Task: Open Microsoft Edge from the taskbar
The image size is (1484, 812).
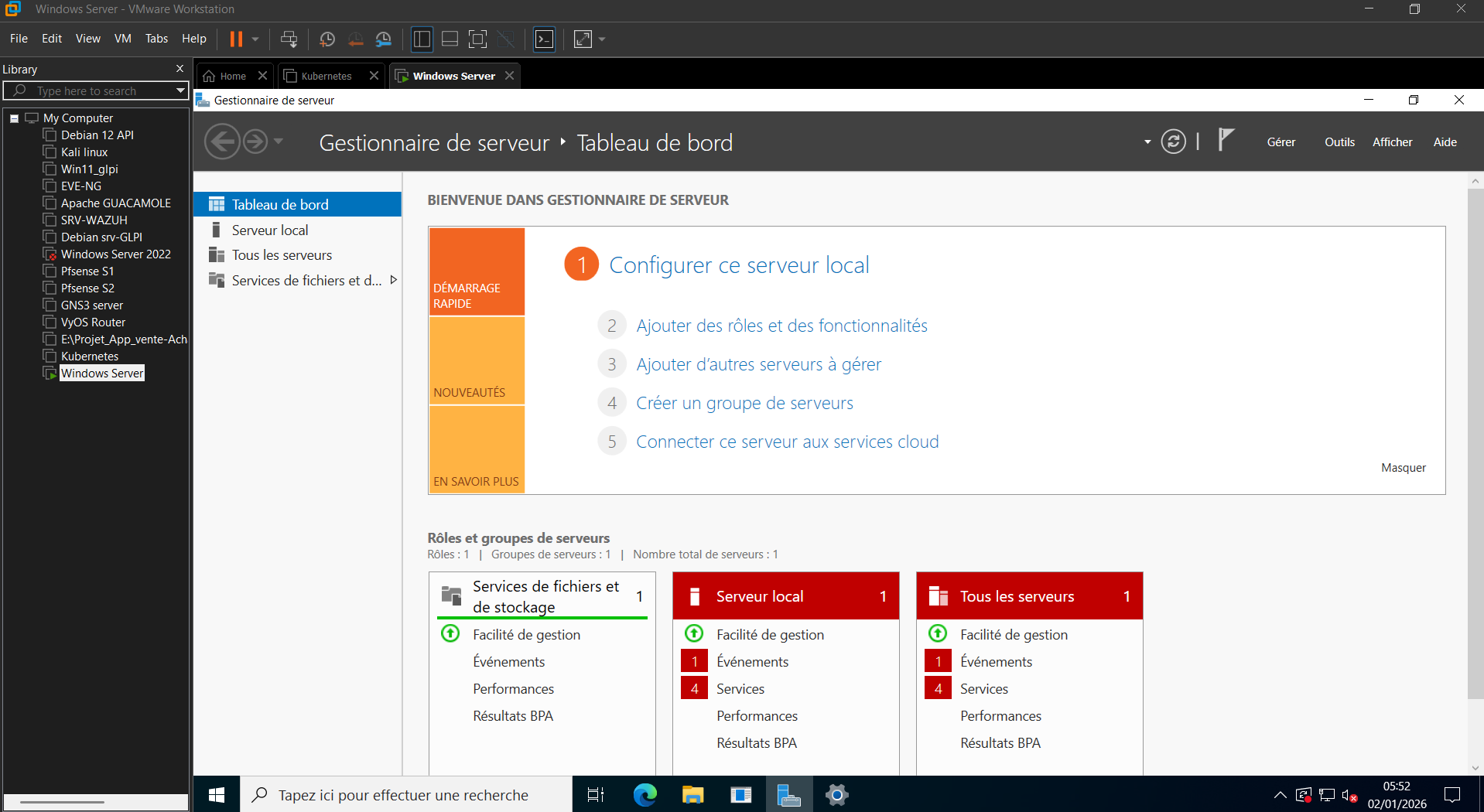Action: (x=645, y=794)
